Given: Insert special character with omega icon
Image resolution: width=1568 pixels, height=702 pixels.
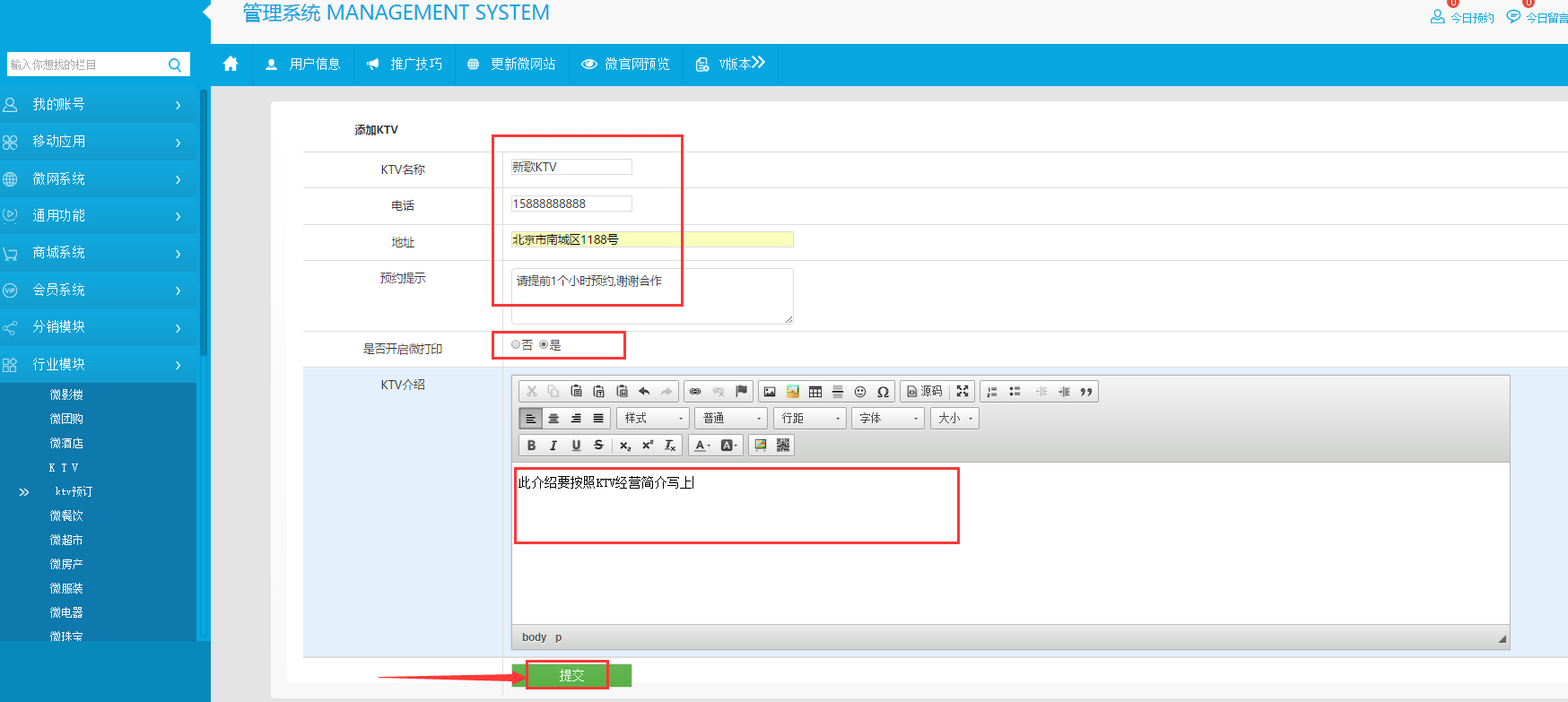Looking at the screenshot, I should coord(883,392).
